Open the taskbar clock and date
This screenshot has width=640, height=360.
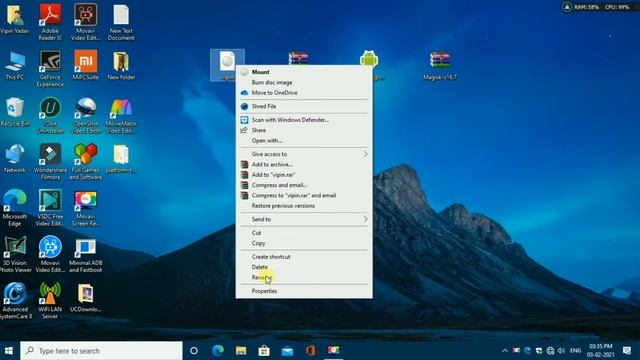pyautogui.click(x=600, y=351)
